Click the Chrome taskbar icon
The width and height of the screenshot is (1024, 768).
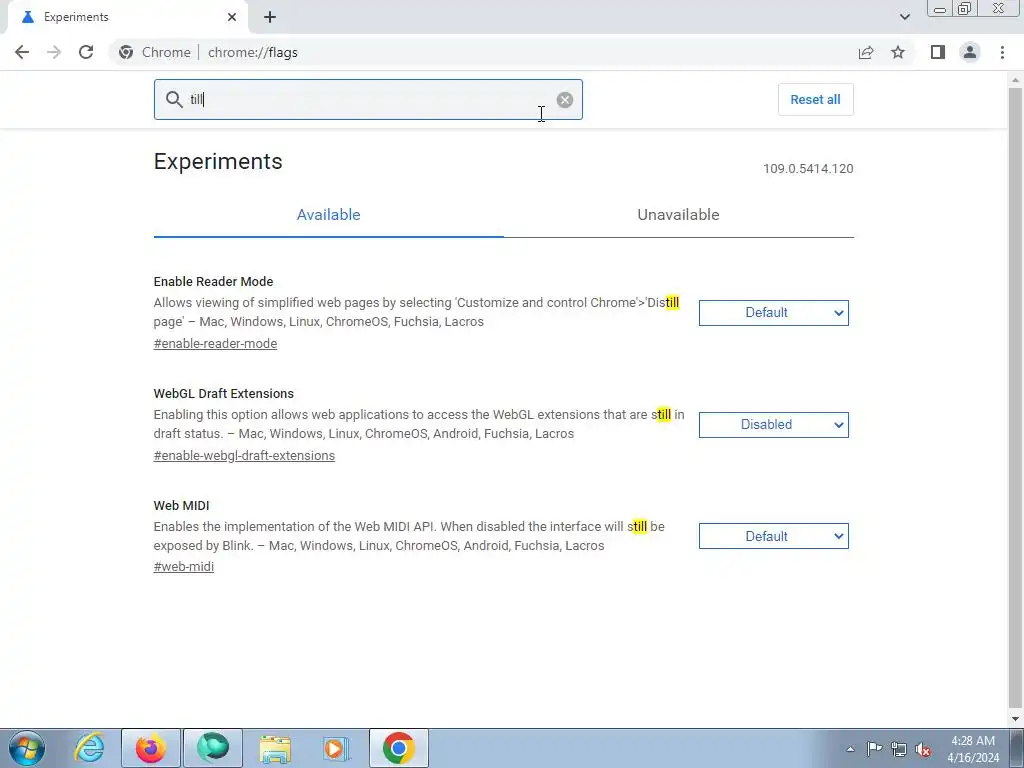pyautogui.click(x=399, y=748)
